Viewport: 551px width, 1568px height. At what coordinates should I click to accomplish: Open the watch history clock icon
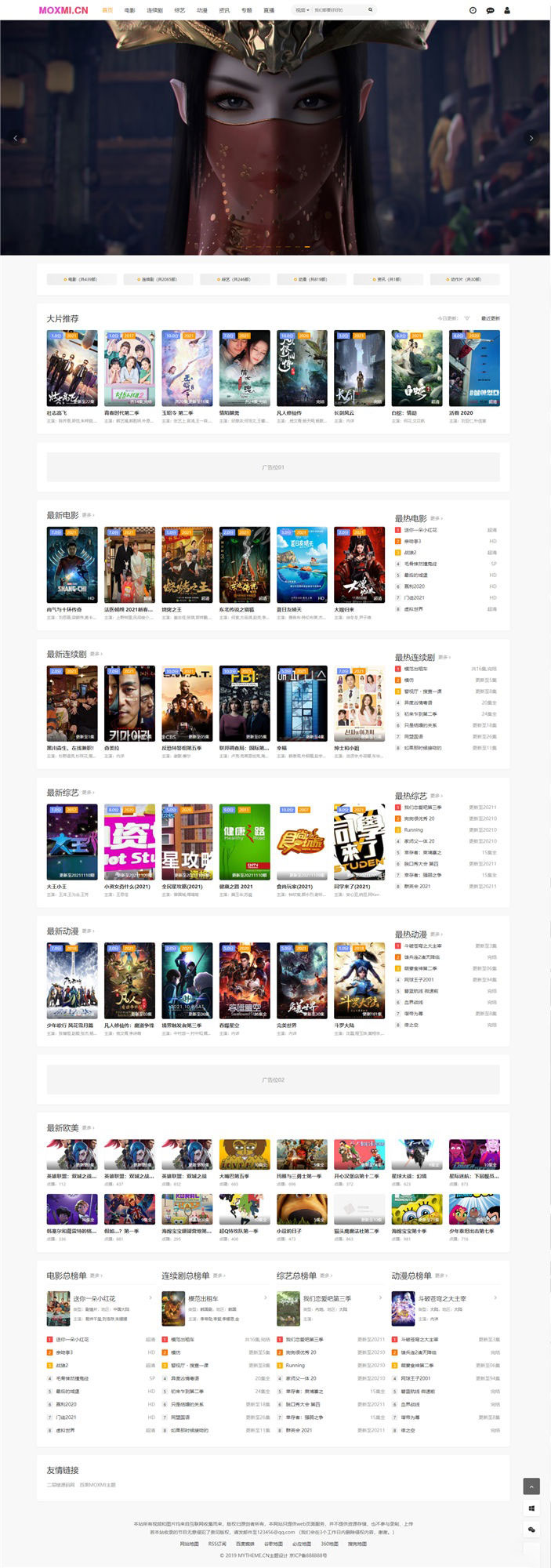[x=473, y=10]
